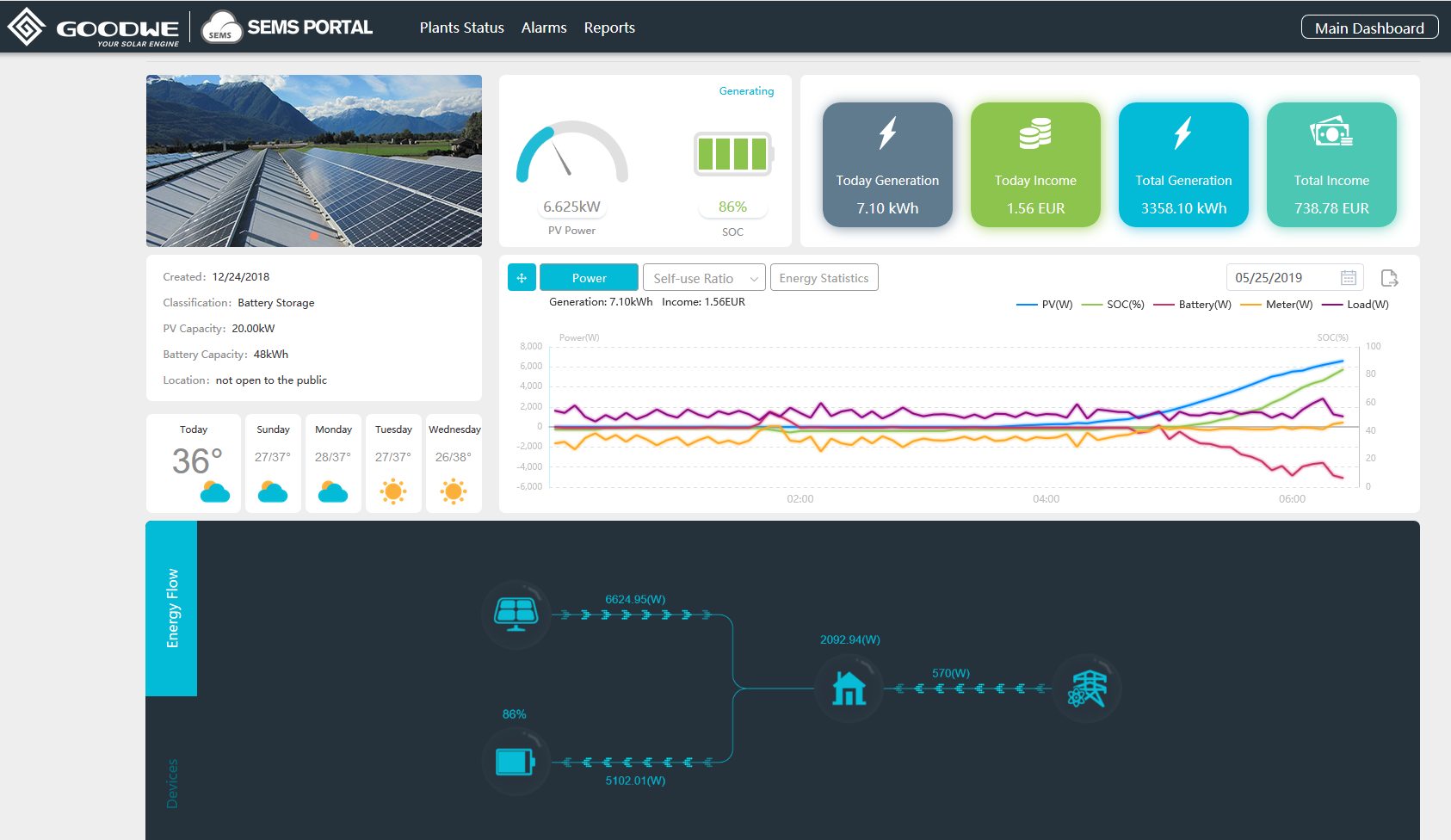This screenshot has height=840, width=1451.
Task: Click the chart export icon
Action: (1389, 278)
